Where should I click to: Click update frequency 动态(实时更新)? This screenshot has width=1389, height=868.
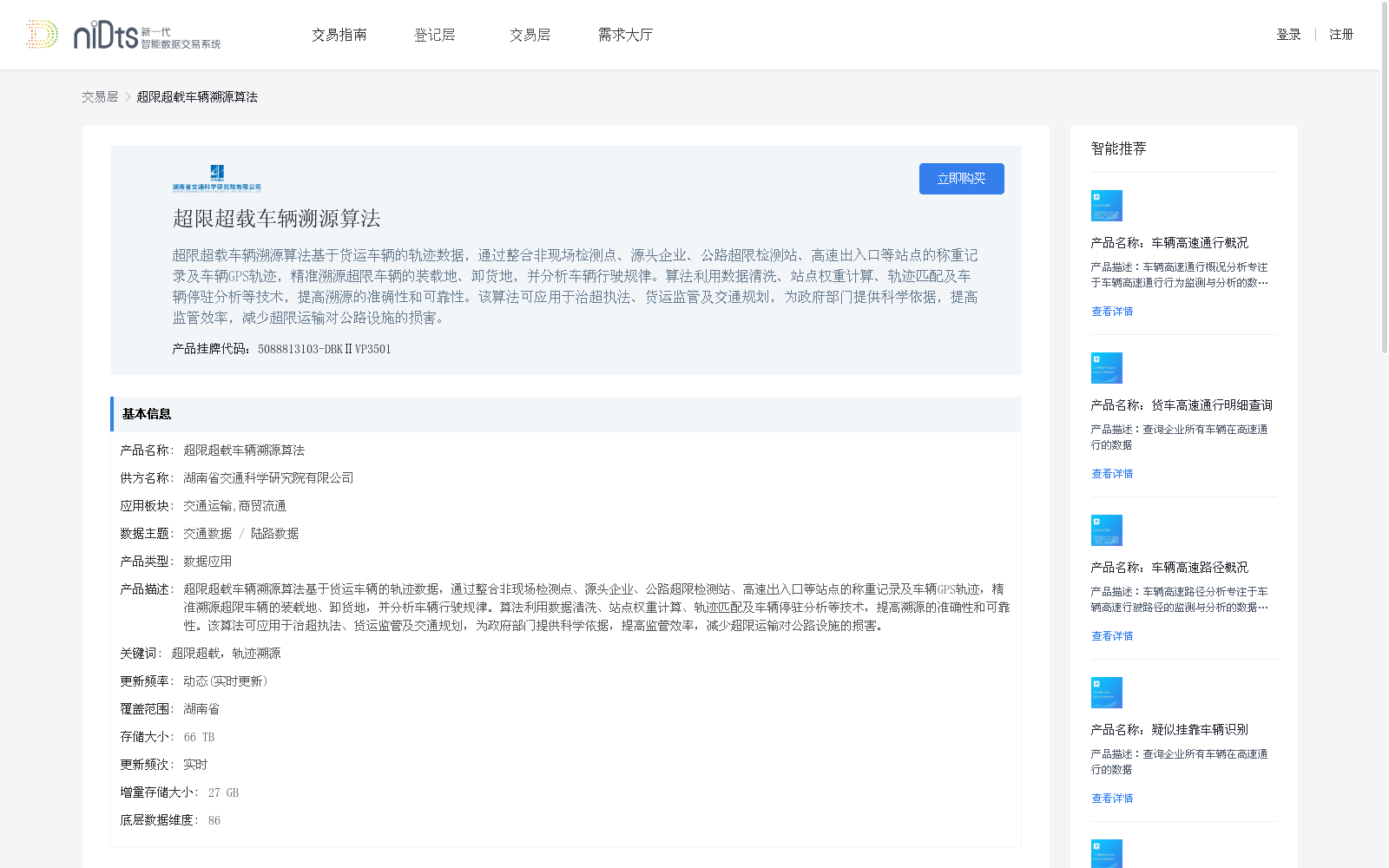[x=226, y=681]
